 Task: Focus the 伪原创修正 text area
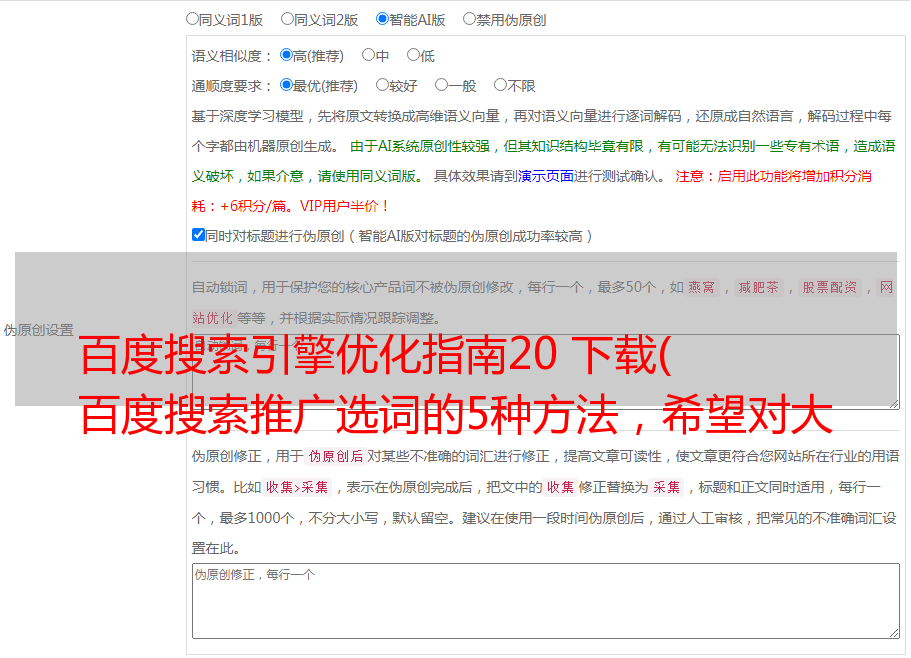546,601
